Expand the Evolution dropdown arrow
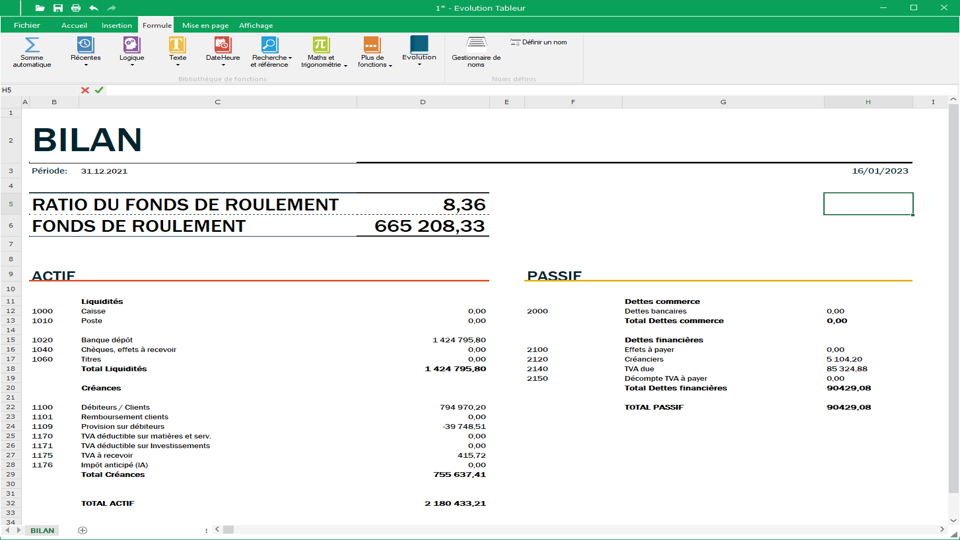The image size is (960, 540). [419, 64]
